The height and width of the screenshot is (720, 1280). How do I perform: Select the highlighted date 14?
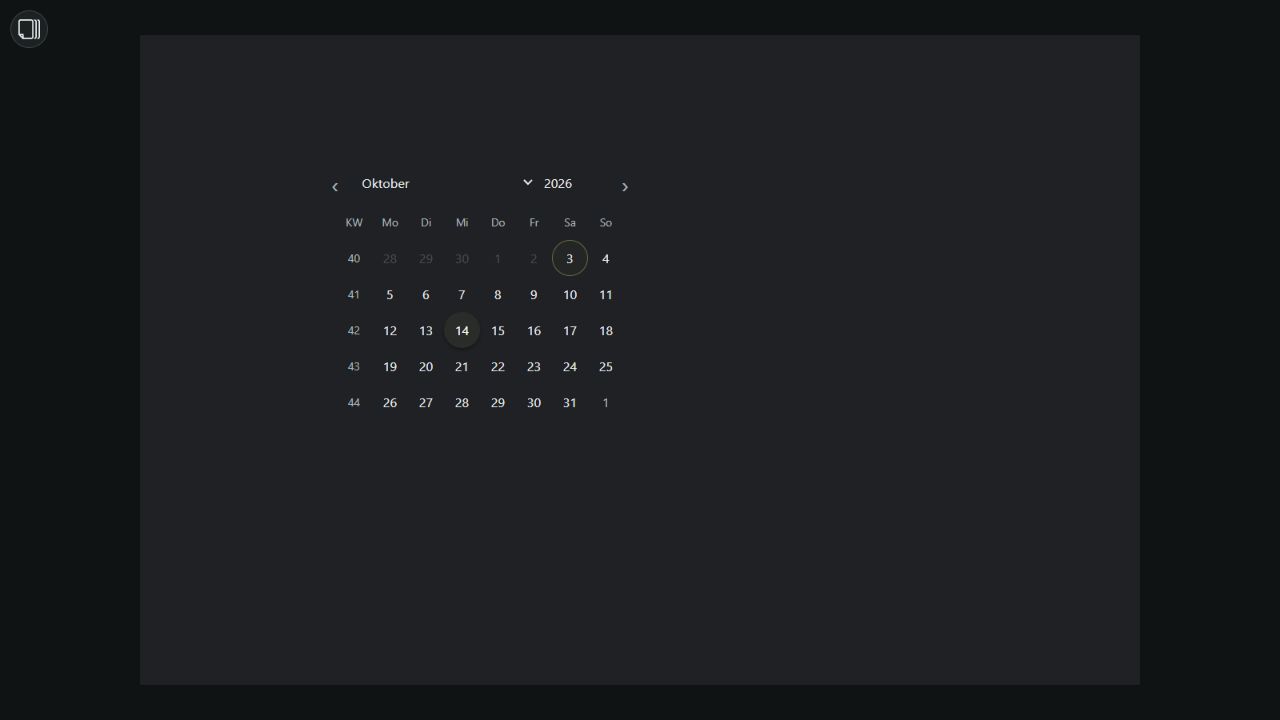(462, 331)
